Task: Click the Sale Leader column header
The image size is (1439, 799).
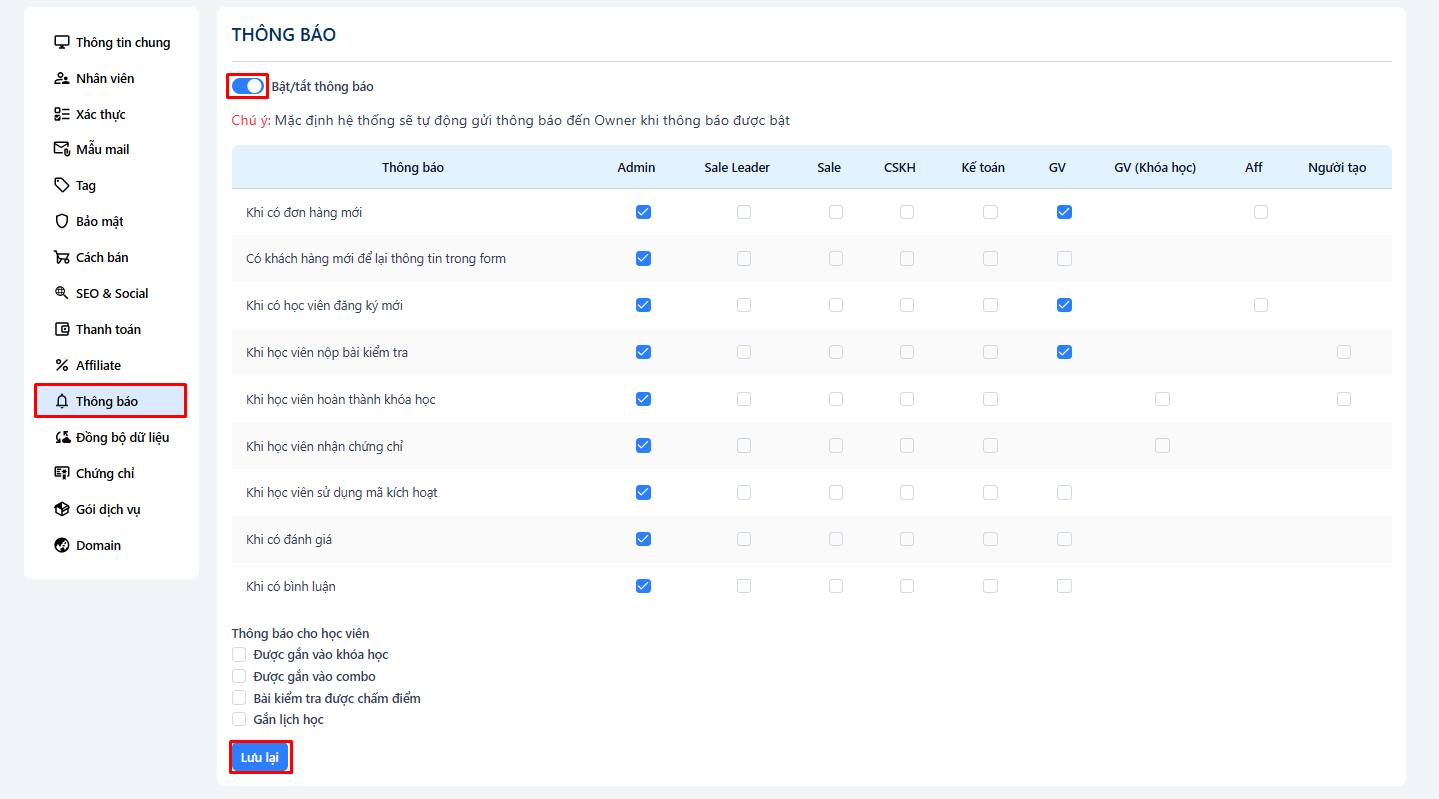Action: (737, 167)
